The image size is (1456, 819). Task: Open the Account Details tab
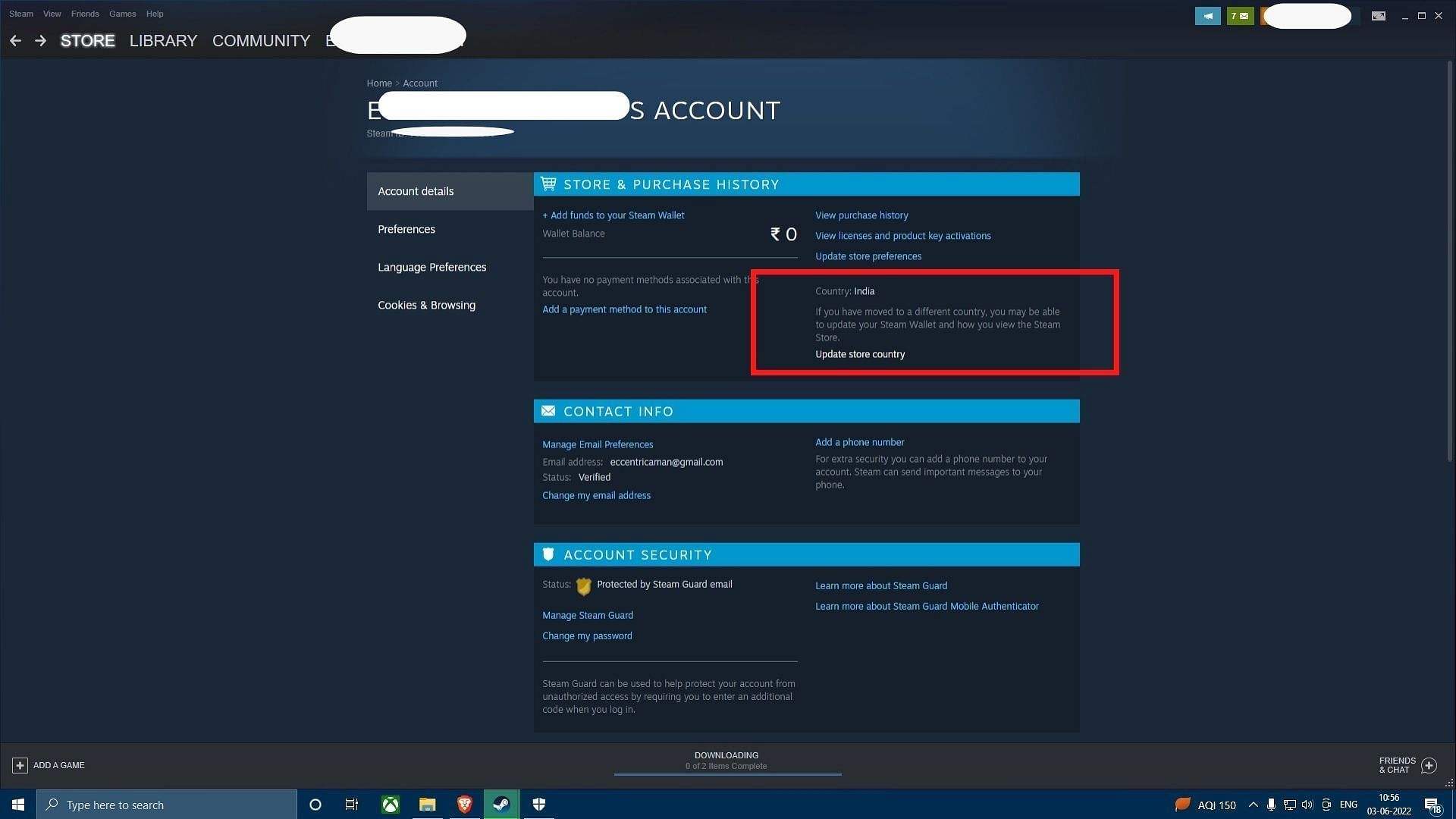pyautogui.click(x=449, y=191)
